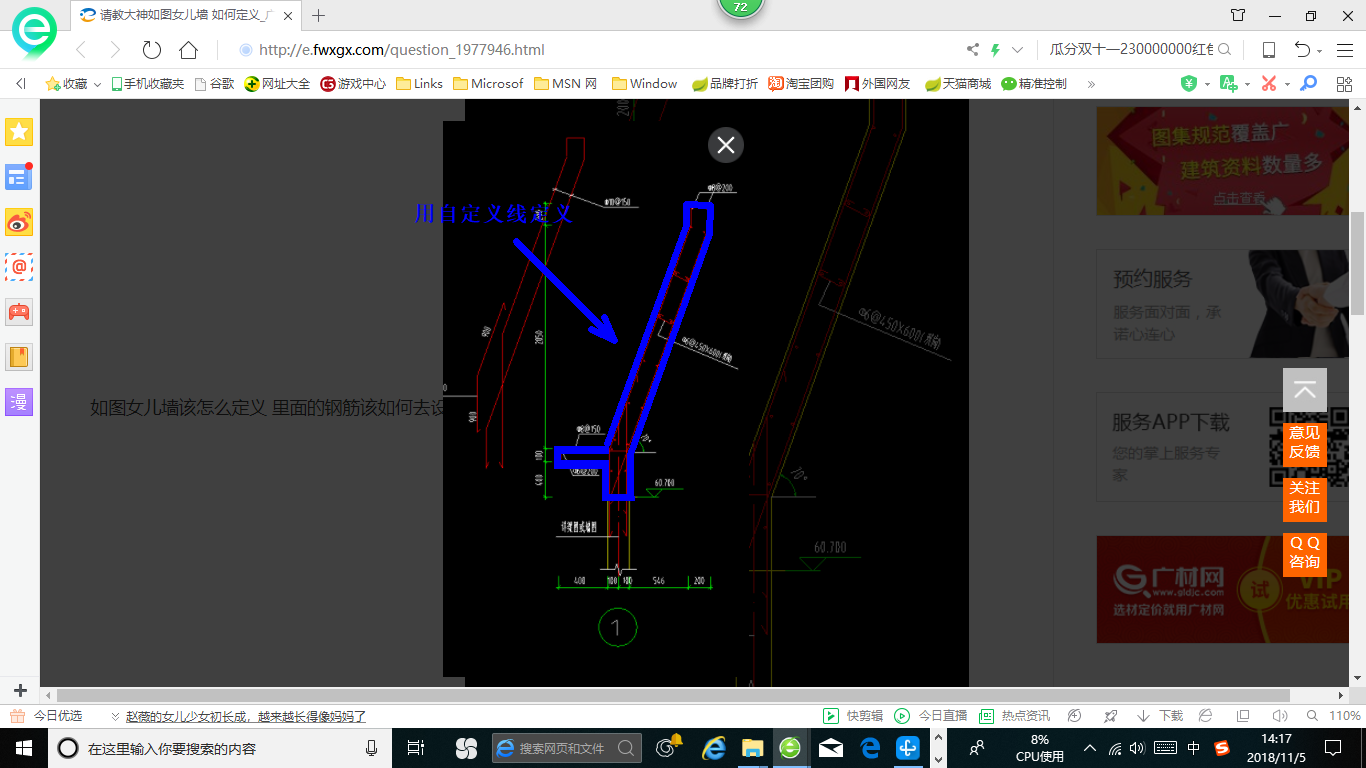This screenshot has height=768, width=1366.
Task: Open the mail @ sidebar icon
Action: [19, 267]
